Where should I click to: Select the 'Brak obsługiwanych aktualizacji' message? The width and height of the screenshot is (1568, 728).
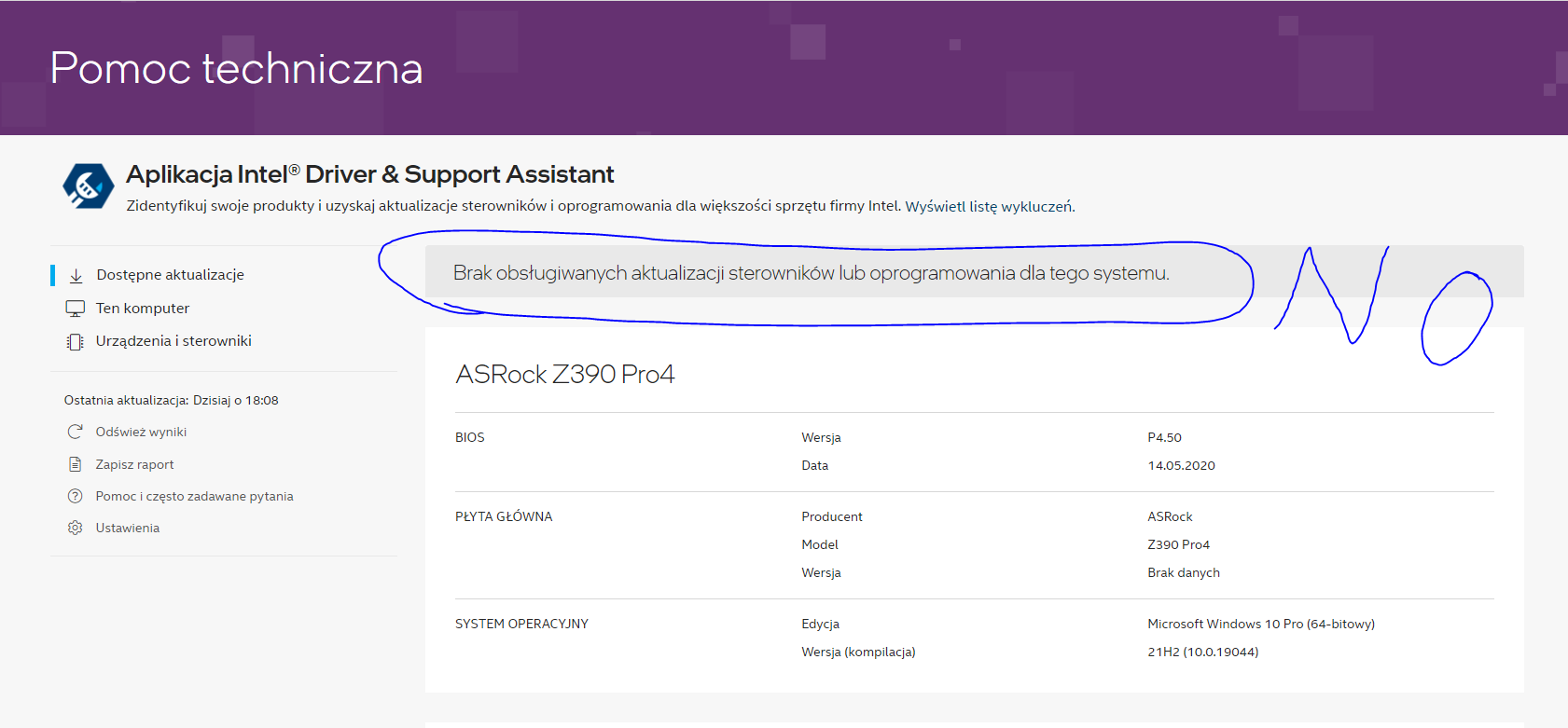[x=812, y=273]
